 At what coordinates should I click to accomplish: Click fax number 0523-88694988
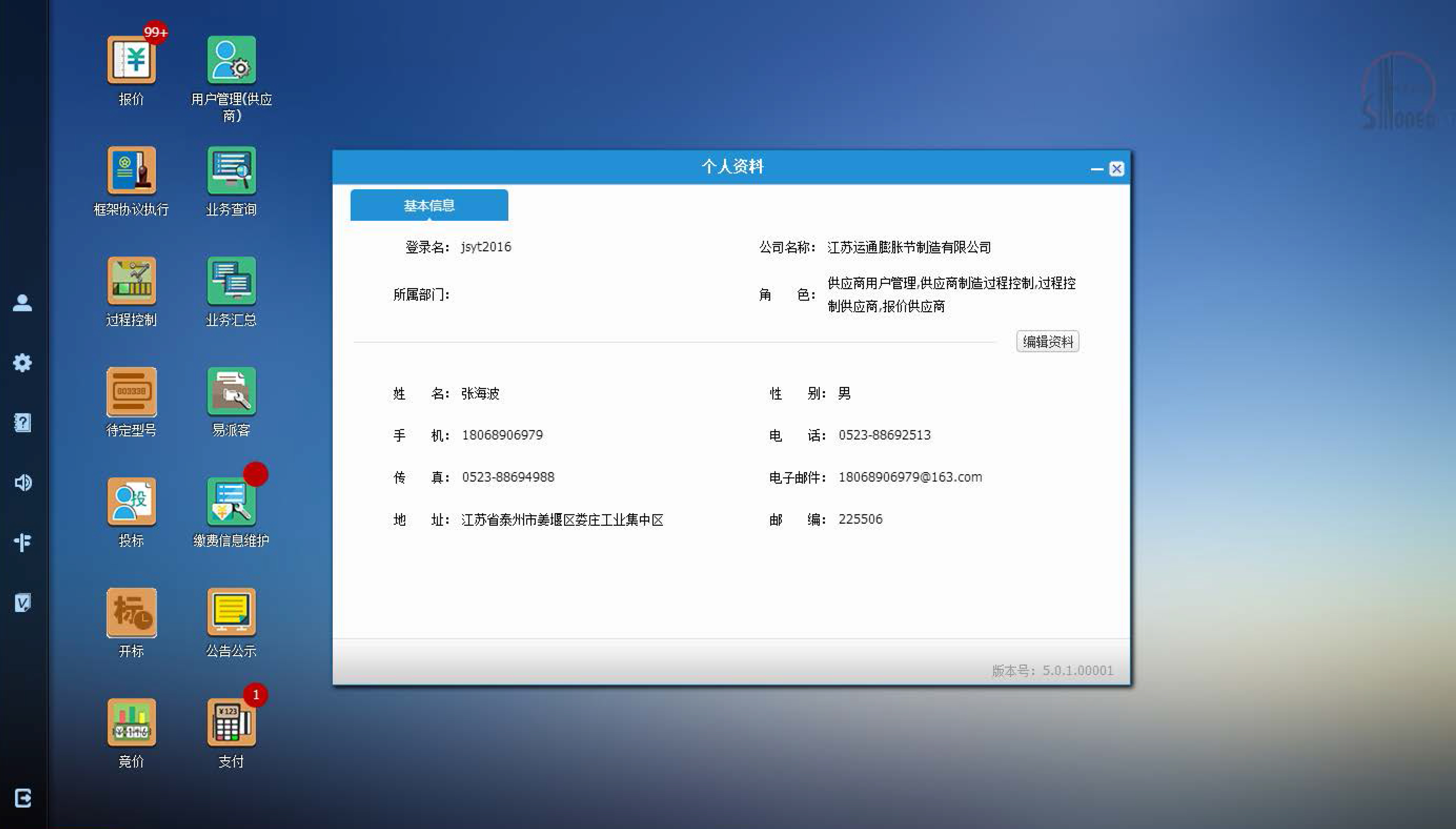[x=508, y=477]
